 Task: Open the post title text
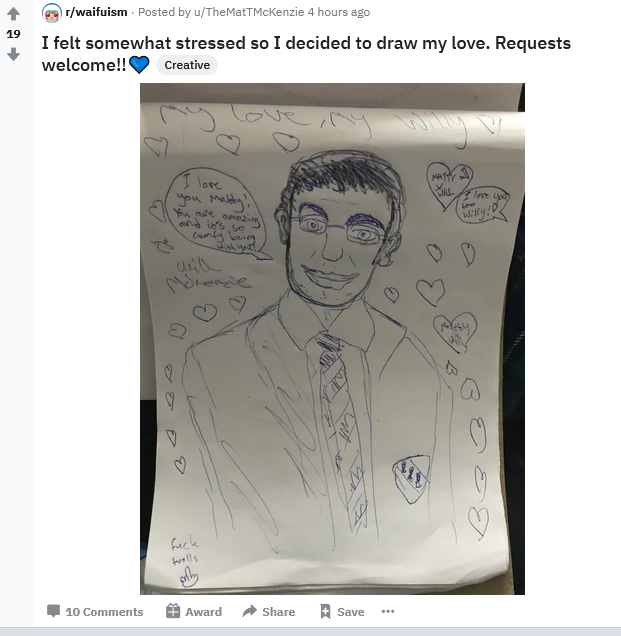[x=306, y=54]
